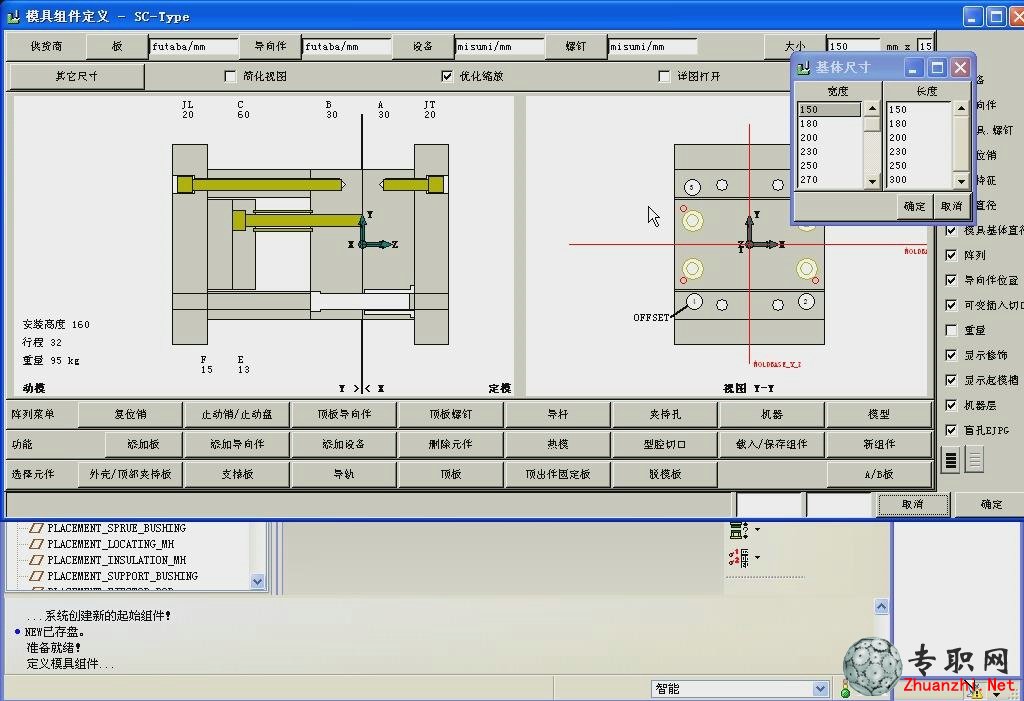Select PLACEMENT_SUPPORT_BUSHING tree item
This screenshot has height=701, width=1024.
click(x=122, y=576)
